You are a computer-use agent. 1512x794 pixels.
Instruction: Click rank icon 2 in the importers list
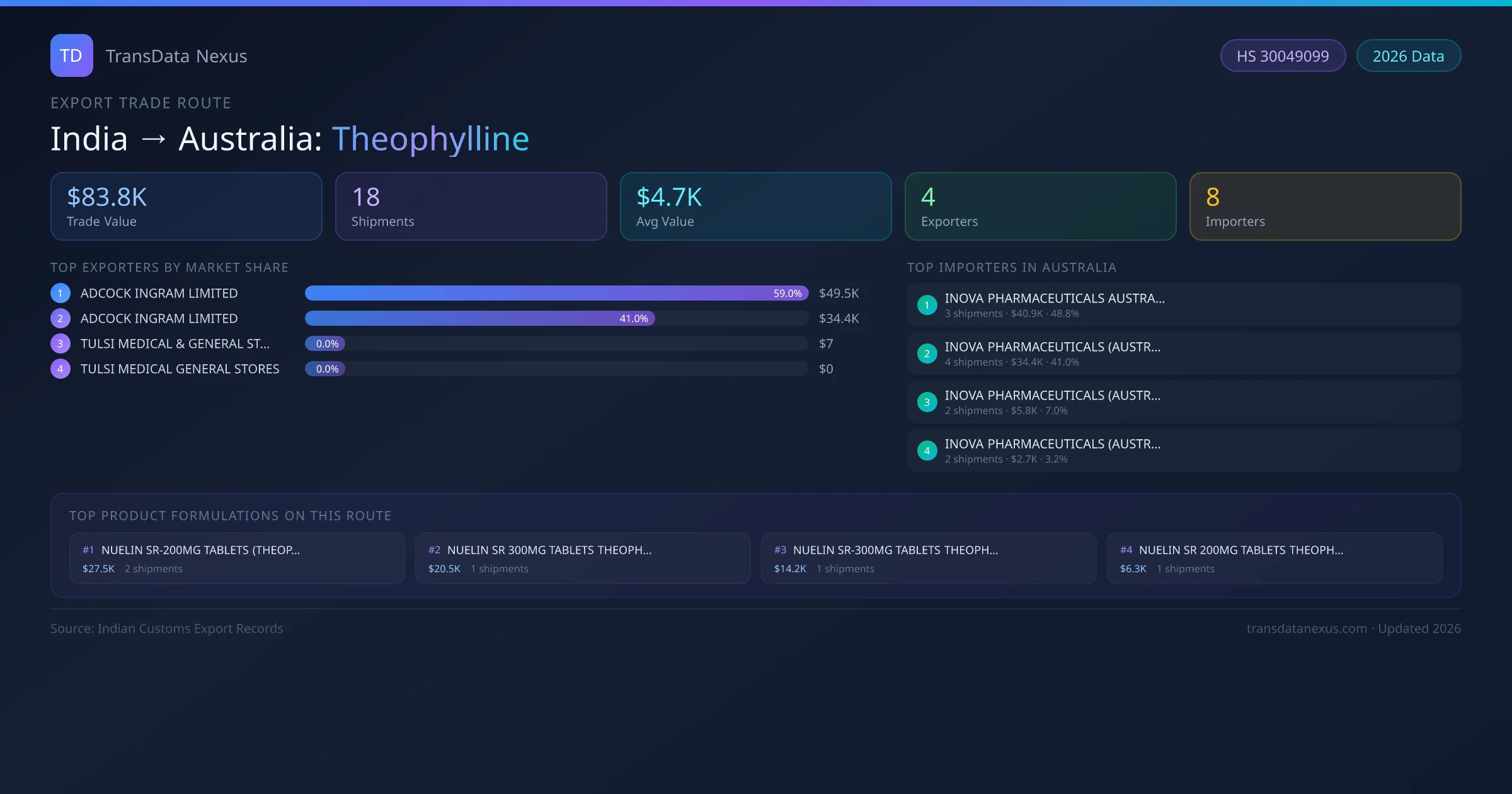tap(927, 354)
